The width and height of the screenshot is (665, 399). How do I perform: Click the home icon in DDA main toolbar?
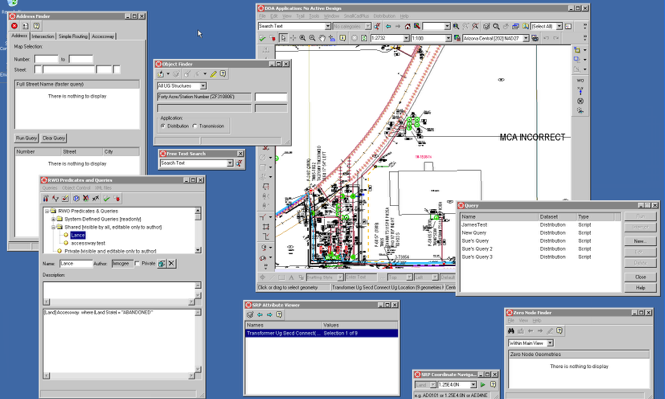click(x=408, y=26)
